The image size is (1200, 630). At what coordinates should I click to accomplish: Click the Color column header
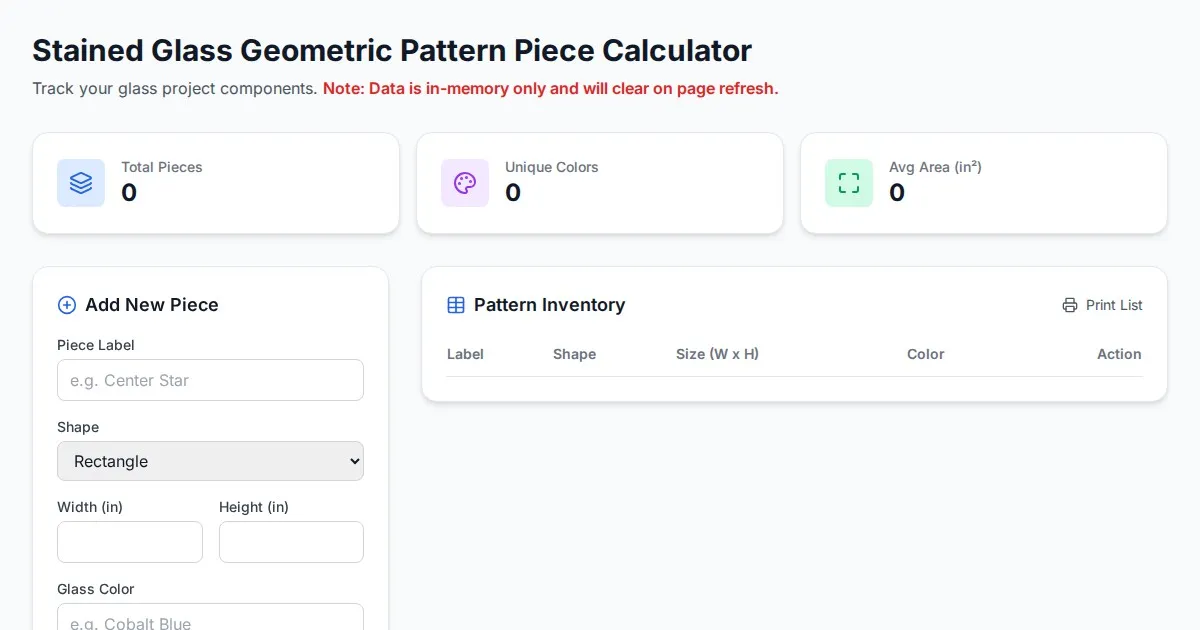(x=925, y=354)
